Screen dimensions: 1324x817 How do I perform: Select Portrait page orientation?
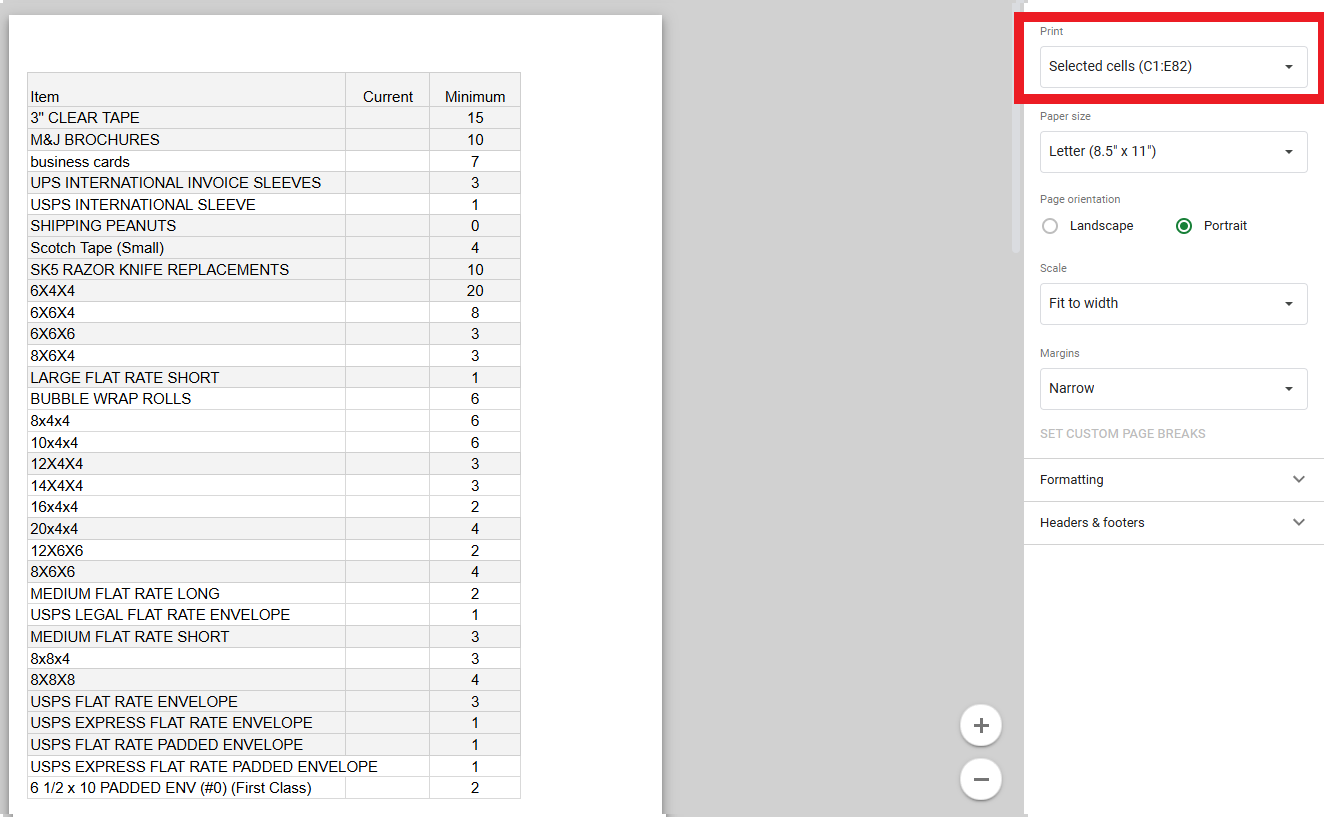[1184, 226]
